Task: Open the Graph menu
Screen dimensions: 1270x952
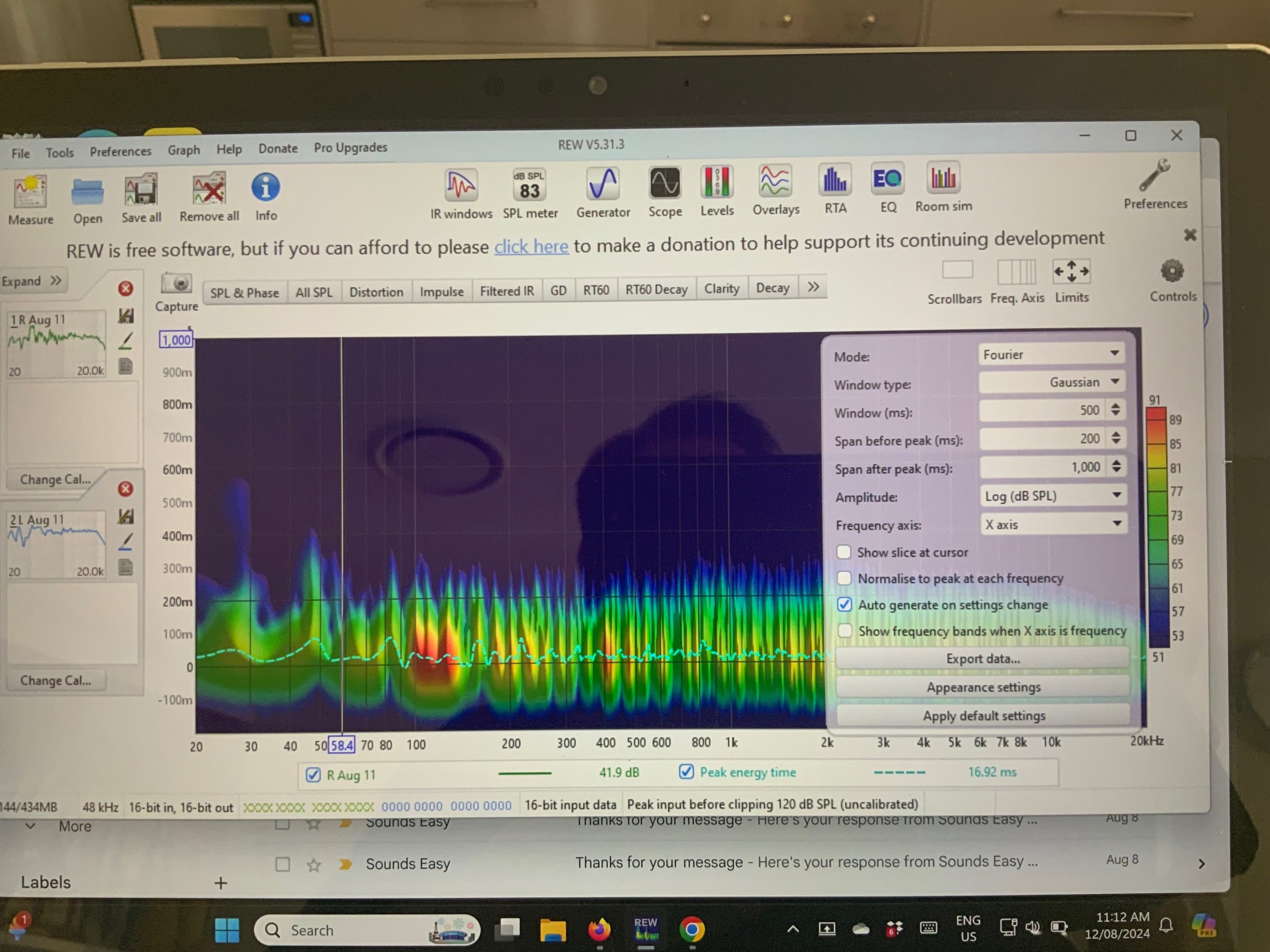Action: pyautogui.click(x=184, y=150)
